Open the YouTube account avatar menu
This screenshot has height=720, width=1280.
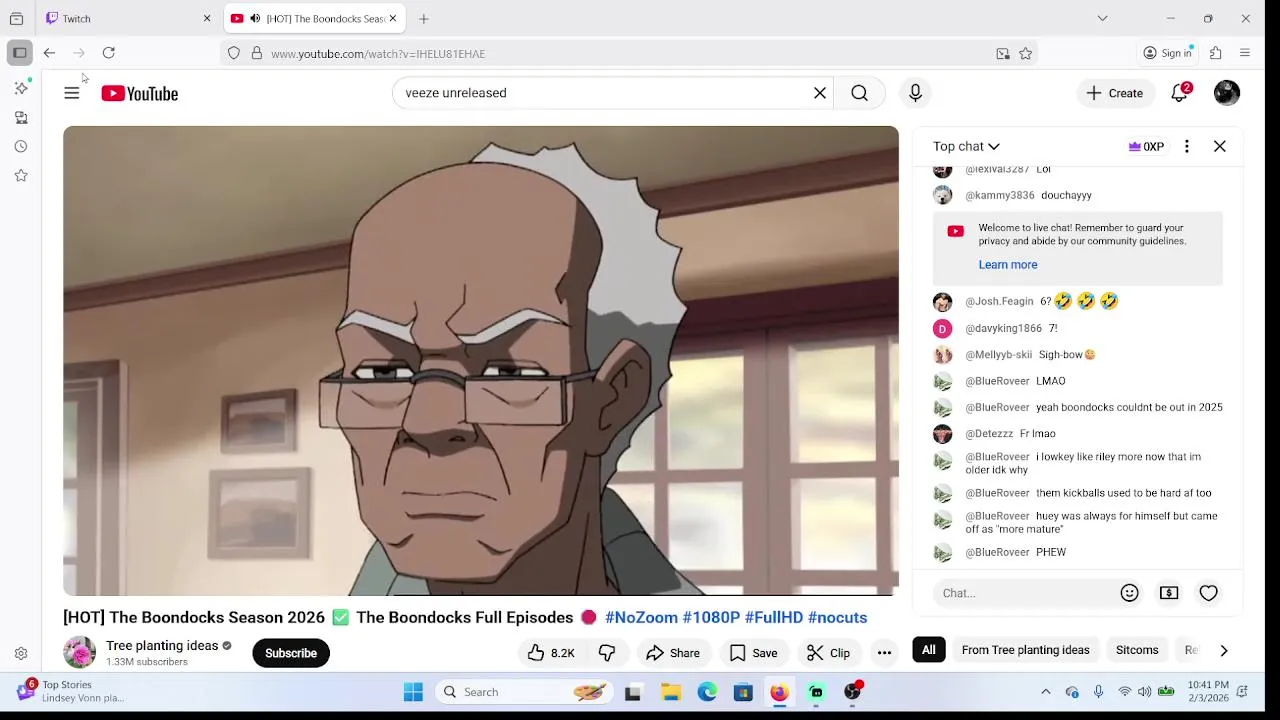pyautogui.click(x=1227, y=93)
